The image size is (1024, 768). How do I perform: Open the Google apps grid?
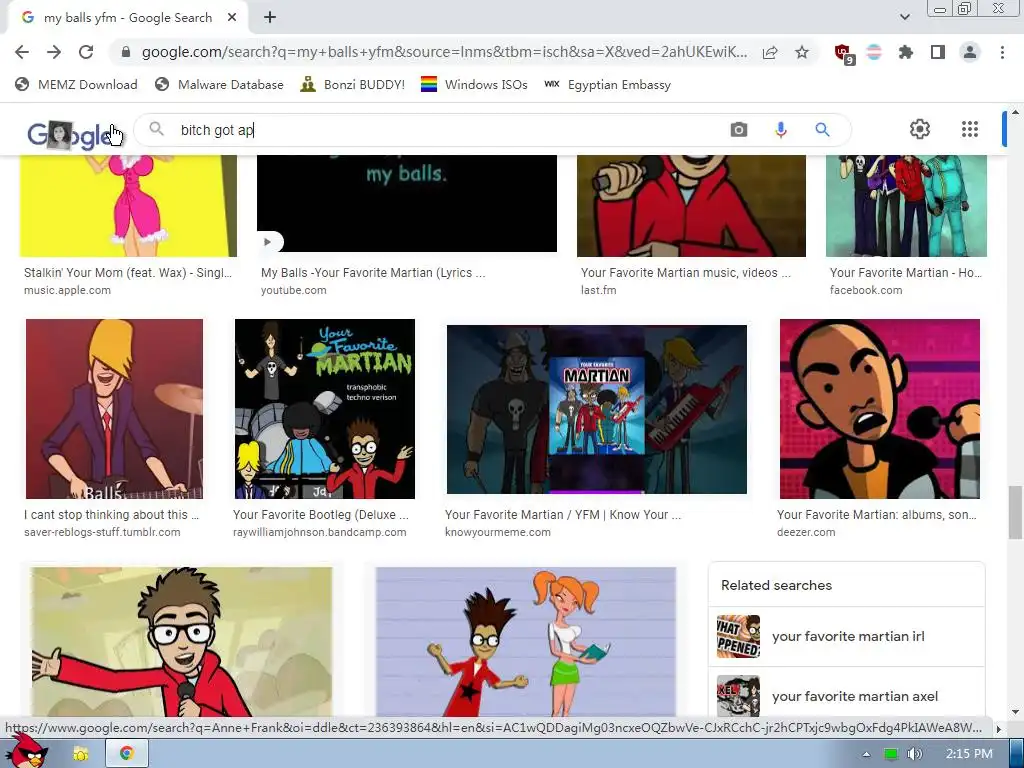point(970,129)
